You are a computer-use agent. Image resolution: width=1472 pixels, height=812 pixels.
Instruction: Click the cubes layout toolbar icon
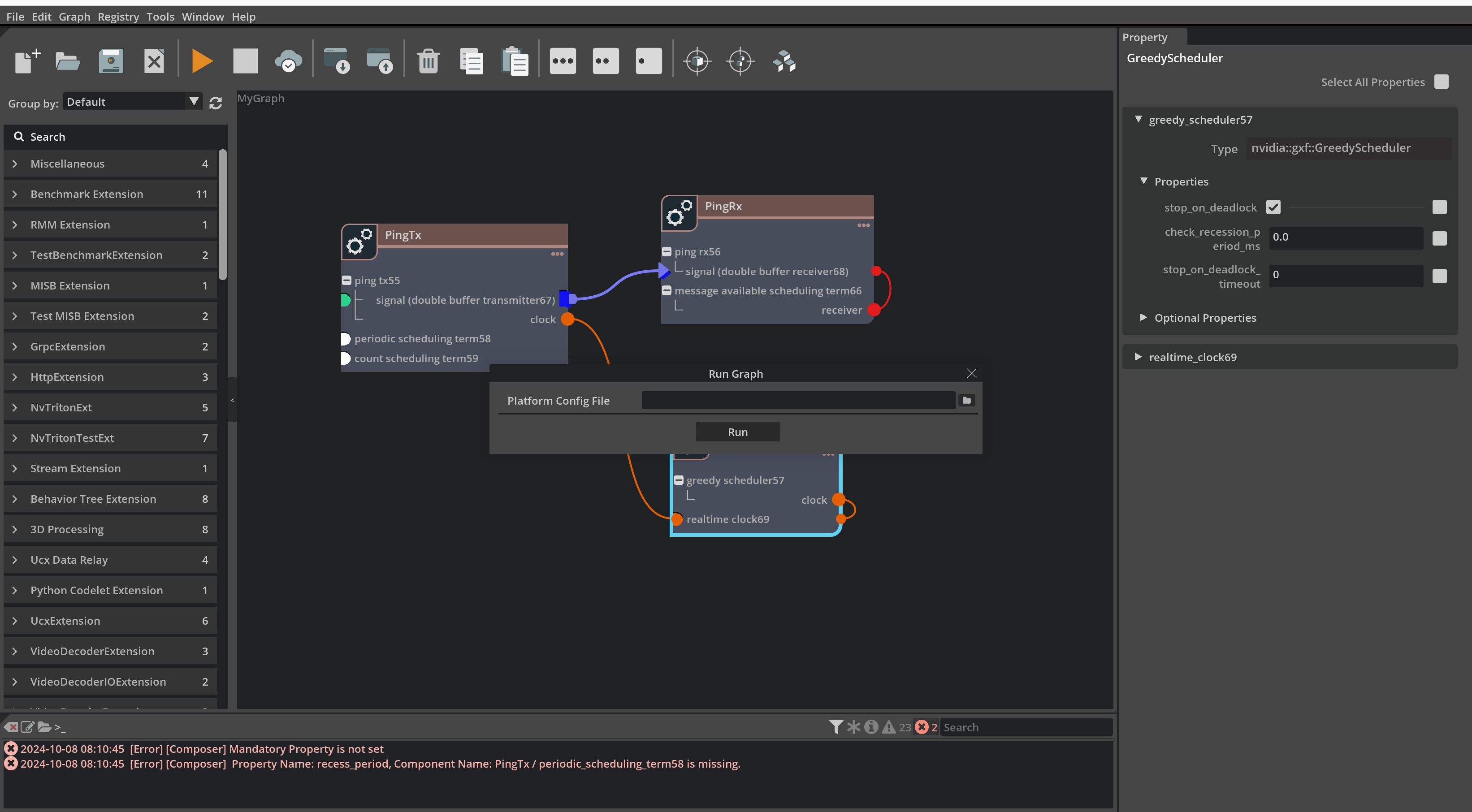tap(784, 61)
